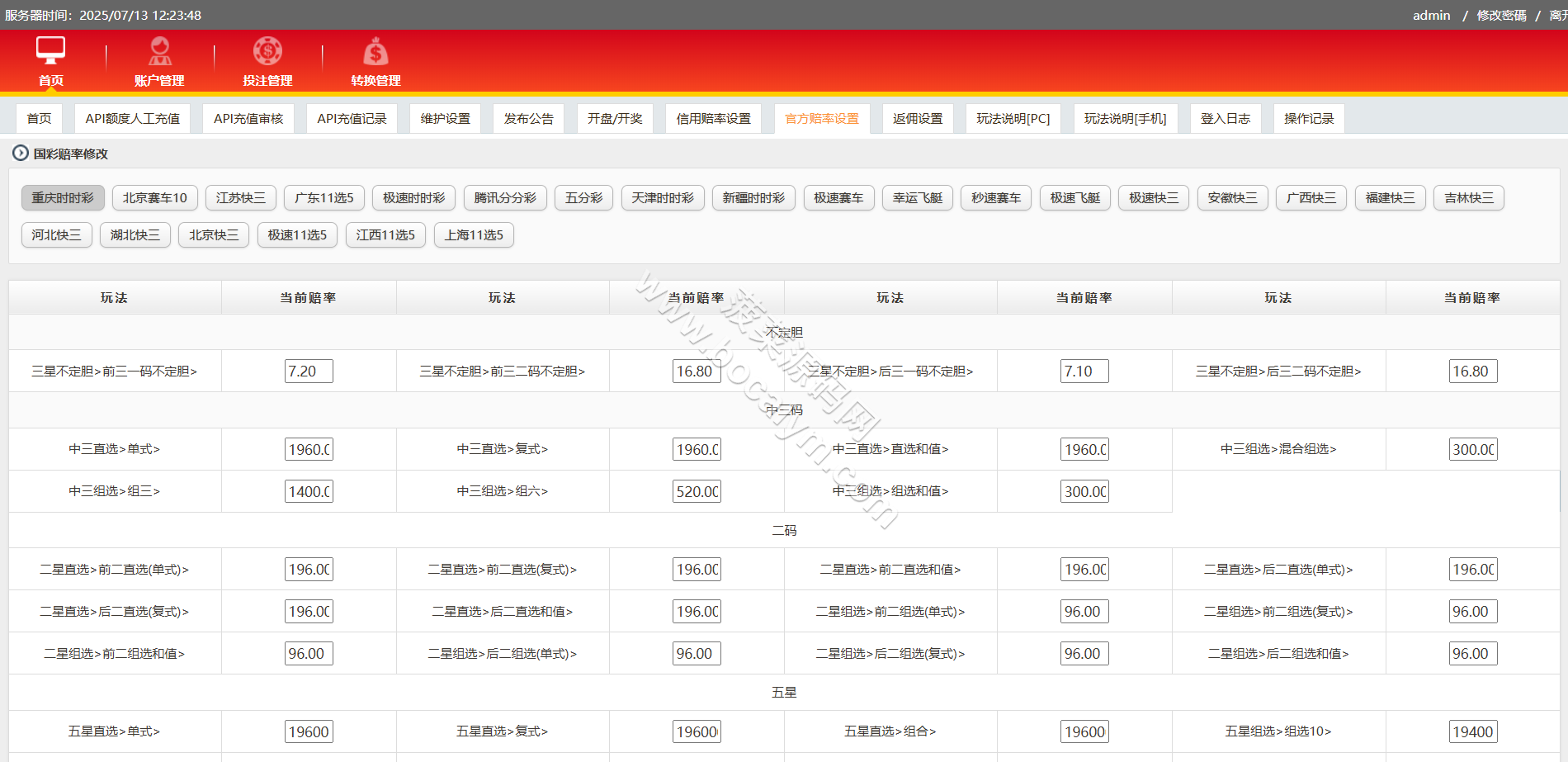Select the 极速11选5 lottery button
Screen dimensions: 1568x762
click(297, 234)
